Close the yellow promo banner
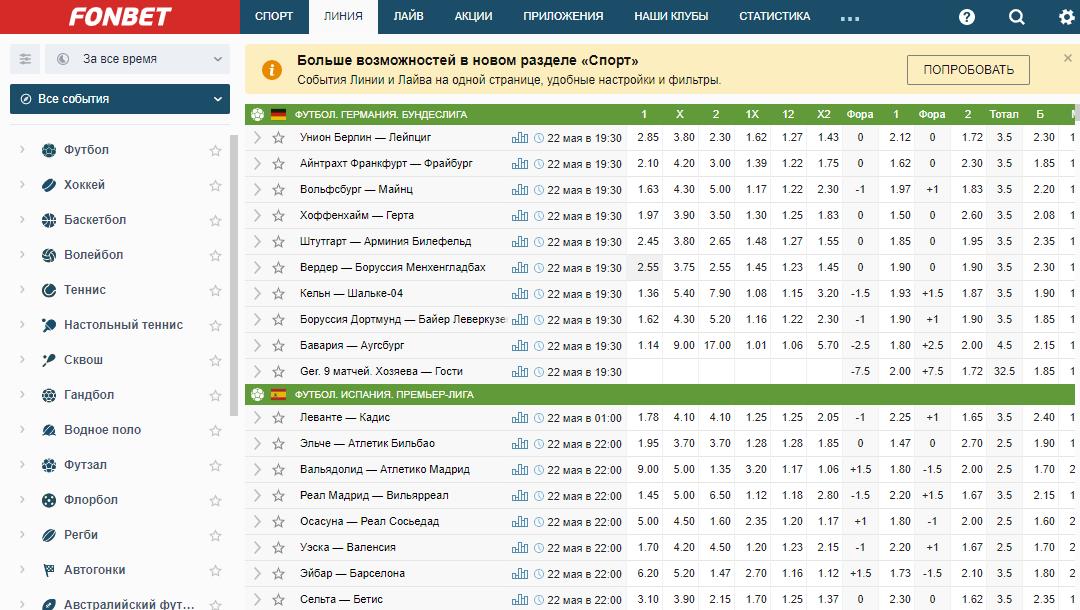Image resolution: width=1080 pixels, height=610 pixels. click(1067, 58)
